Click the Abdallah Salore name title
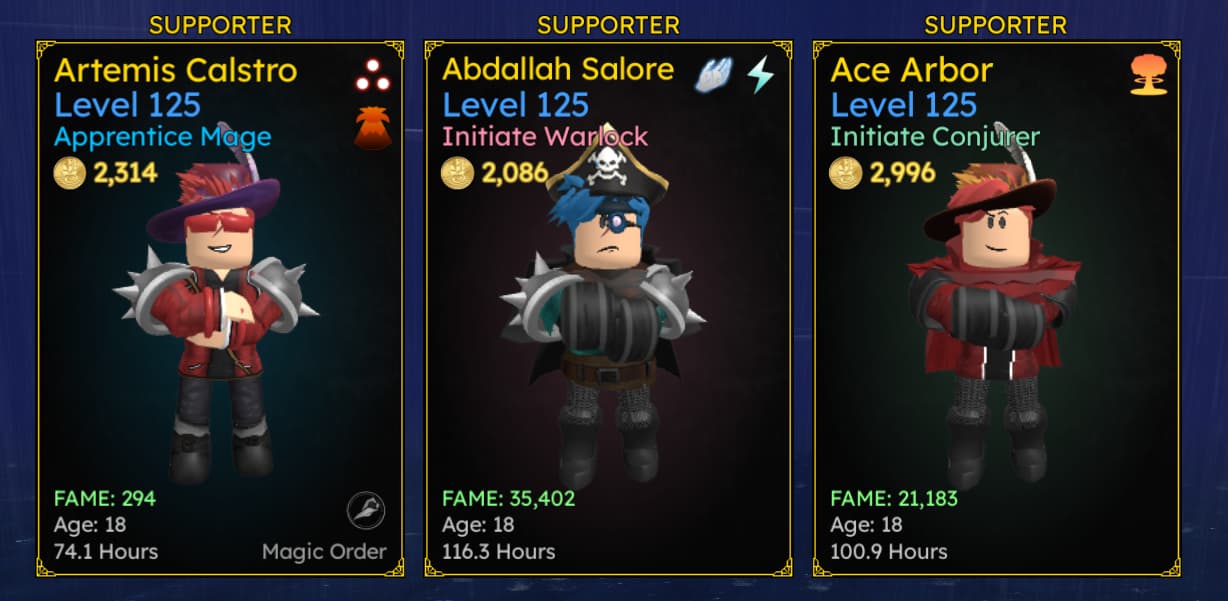 558,71
